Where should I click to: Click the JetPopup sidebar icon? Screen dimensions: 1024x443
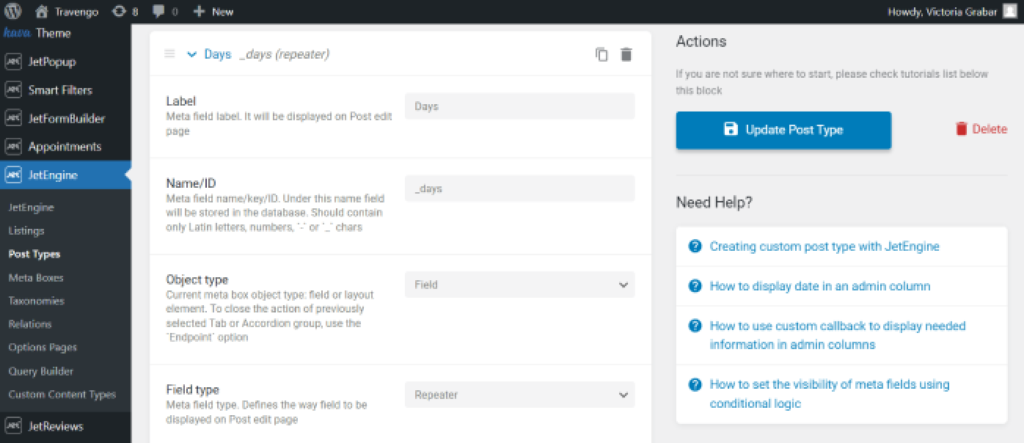click(x=13, y=62)
